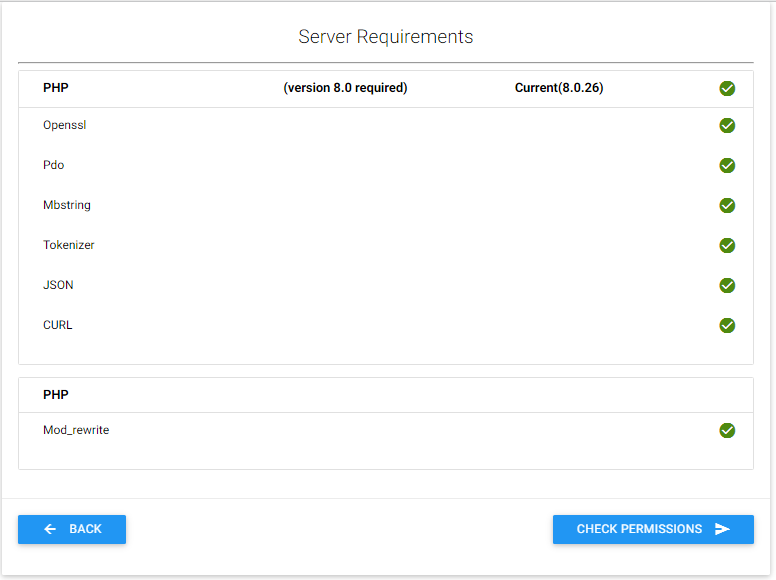Click the Current(8.0.26) version text

pyautogui.click(x=559, y=88)
